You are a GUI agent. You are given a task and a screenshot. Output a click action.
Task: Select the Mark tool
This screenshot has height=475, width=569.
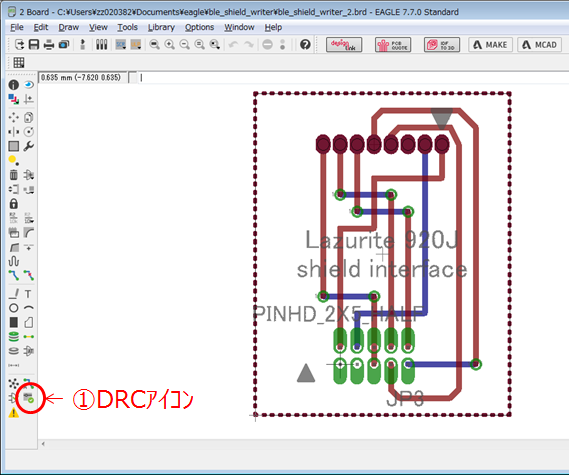pos(29,99)
